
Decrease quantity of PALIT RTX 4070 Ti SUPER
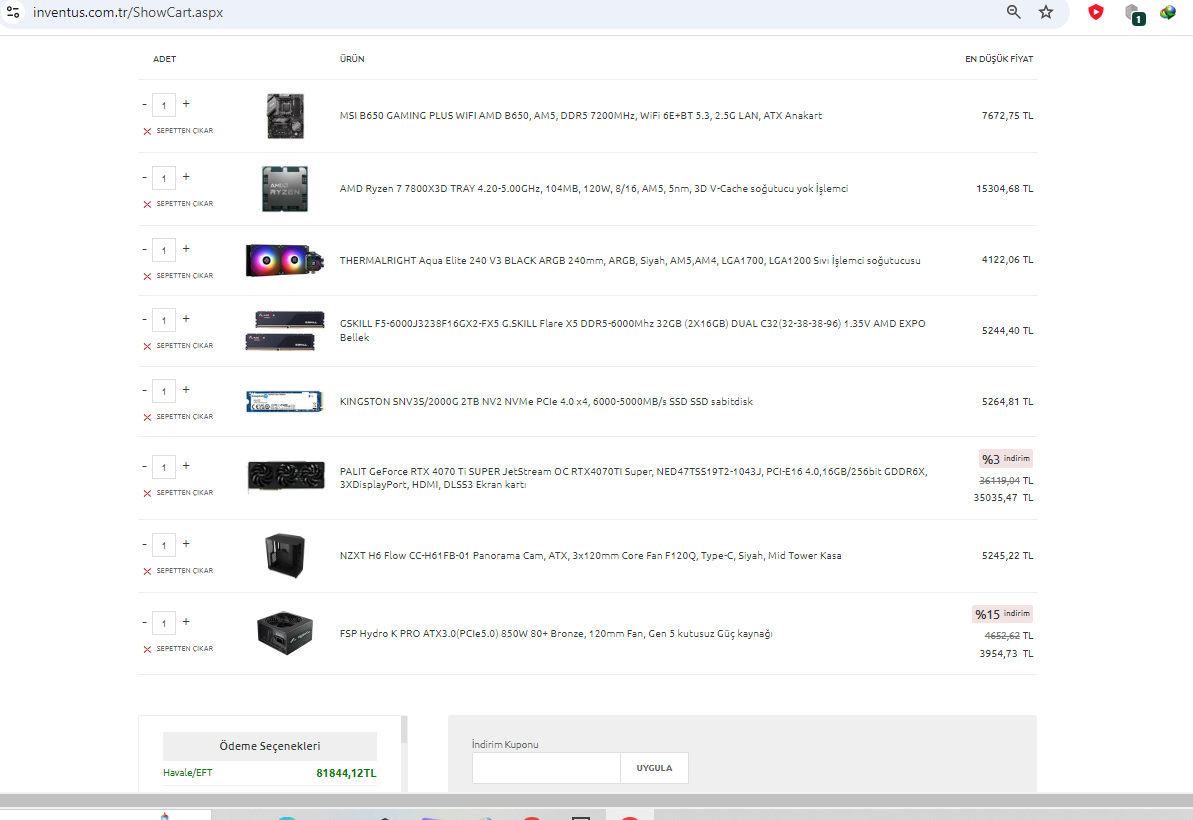pyautogui.click(x=145, y=466)
